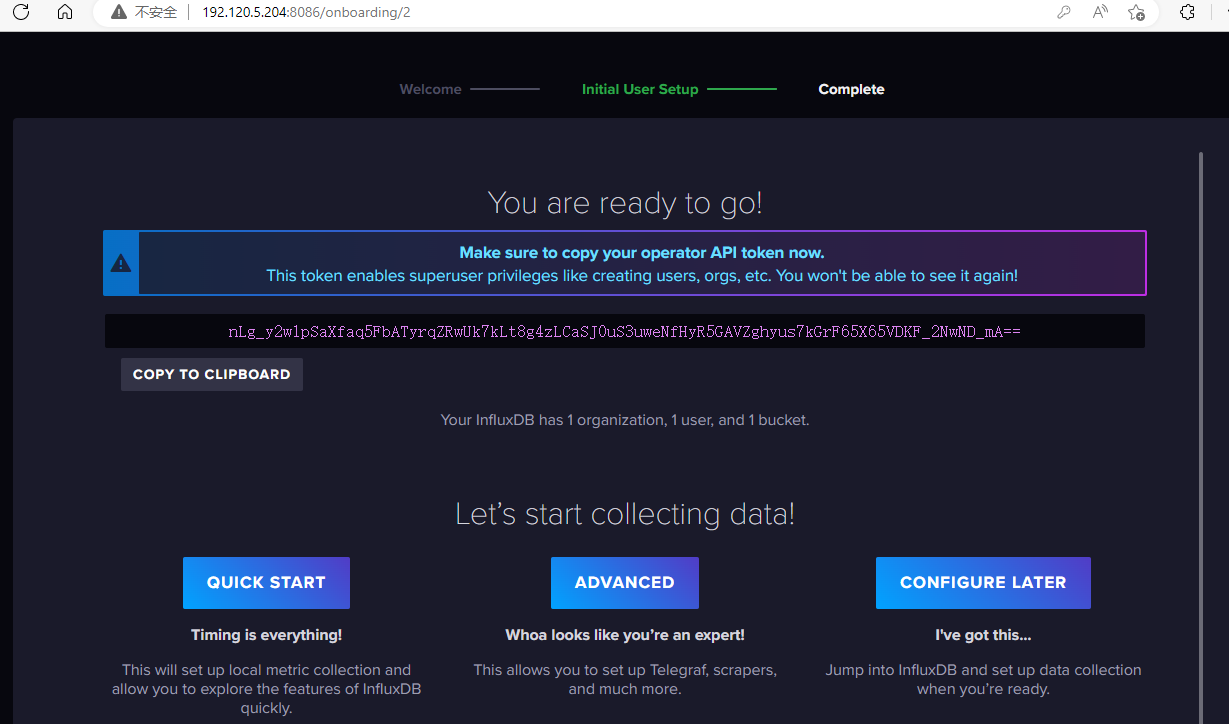Viewport: 1229px width, 724px height.
Task: Open the browser extensions puzzle icon
Action: tap(1187, 12)
